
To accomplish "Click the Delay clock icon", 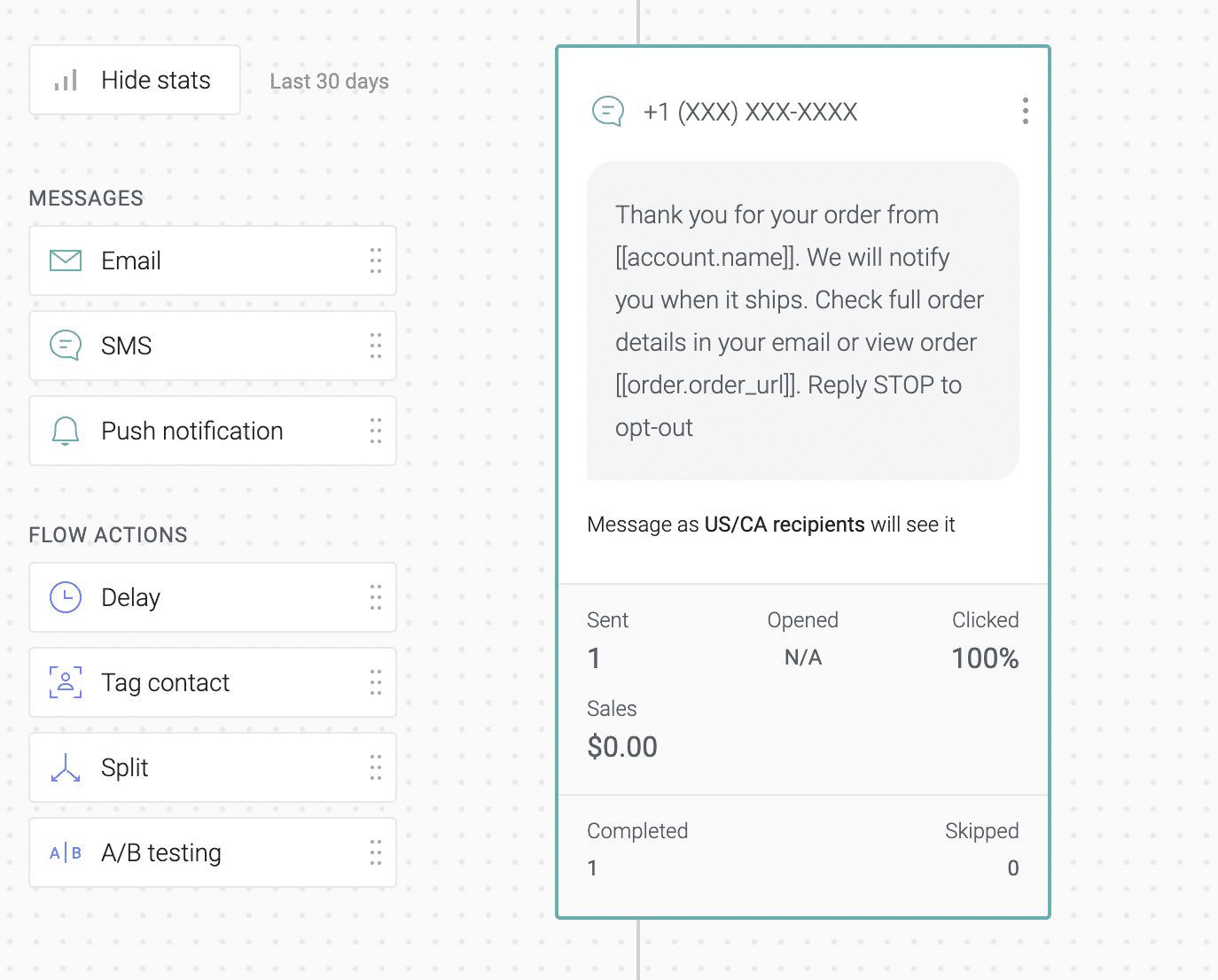I will [x=66, y=597].
